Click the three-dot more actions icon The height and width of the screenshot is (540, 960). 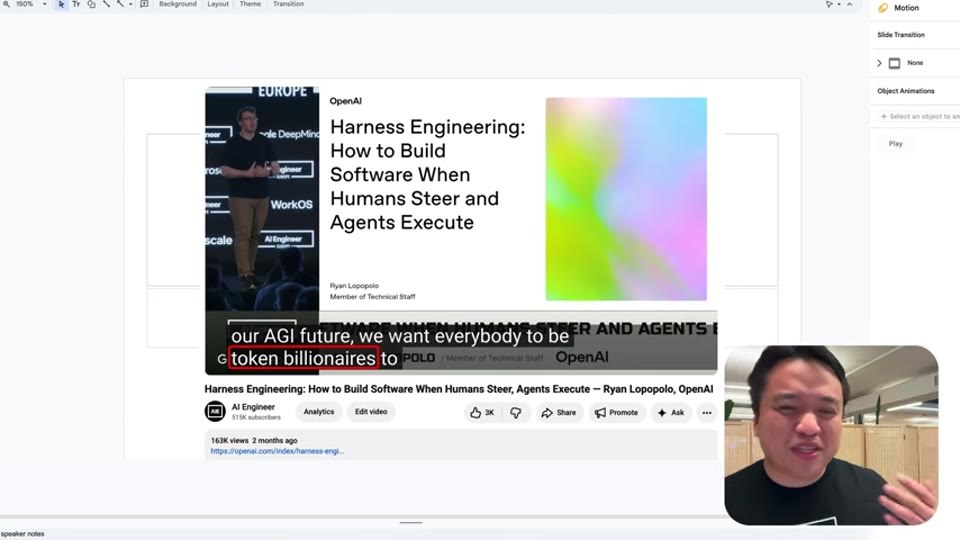pos(707,413)
